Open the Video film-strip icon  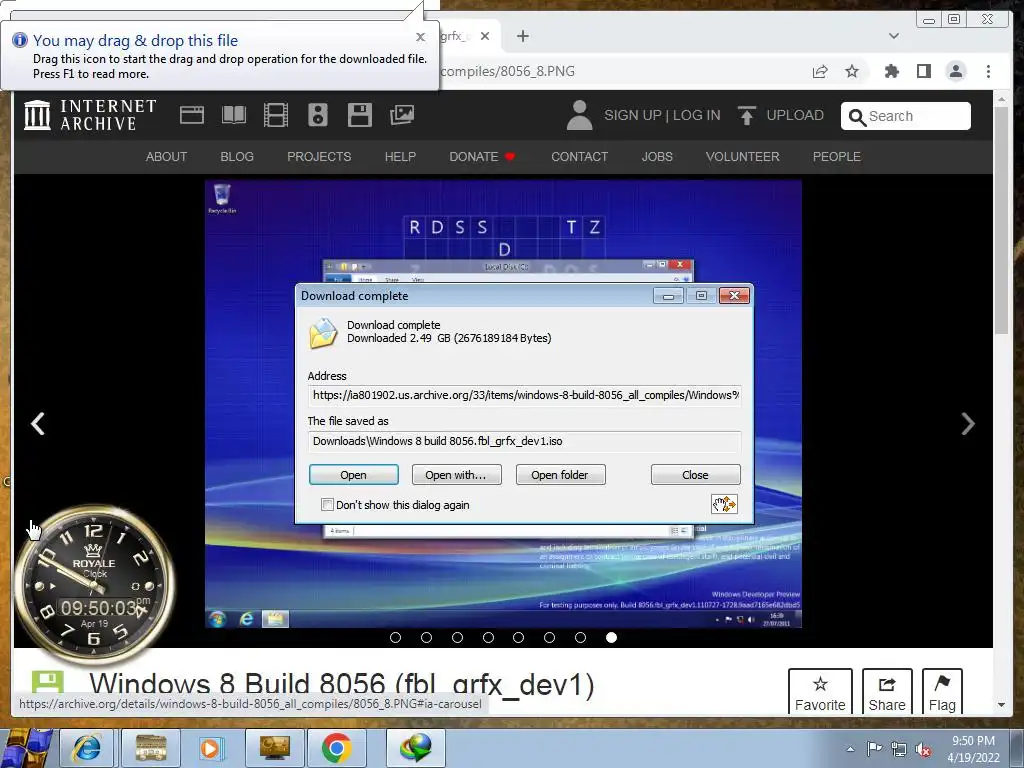(x=276, y=115)
